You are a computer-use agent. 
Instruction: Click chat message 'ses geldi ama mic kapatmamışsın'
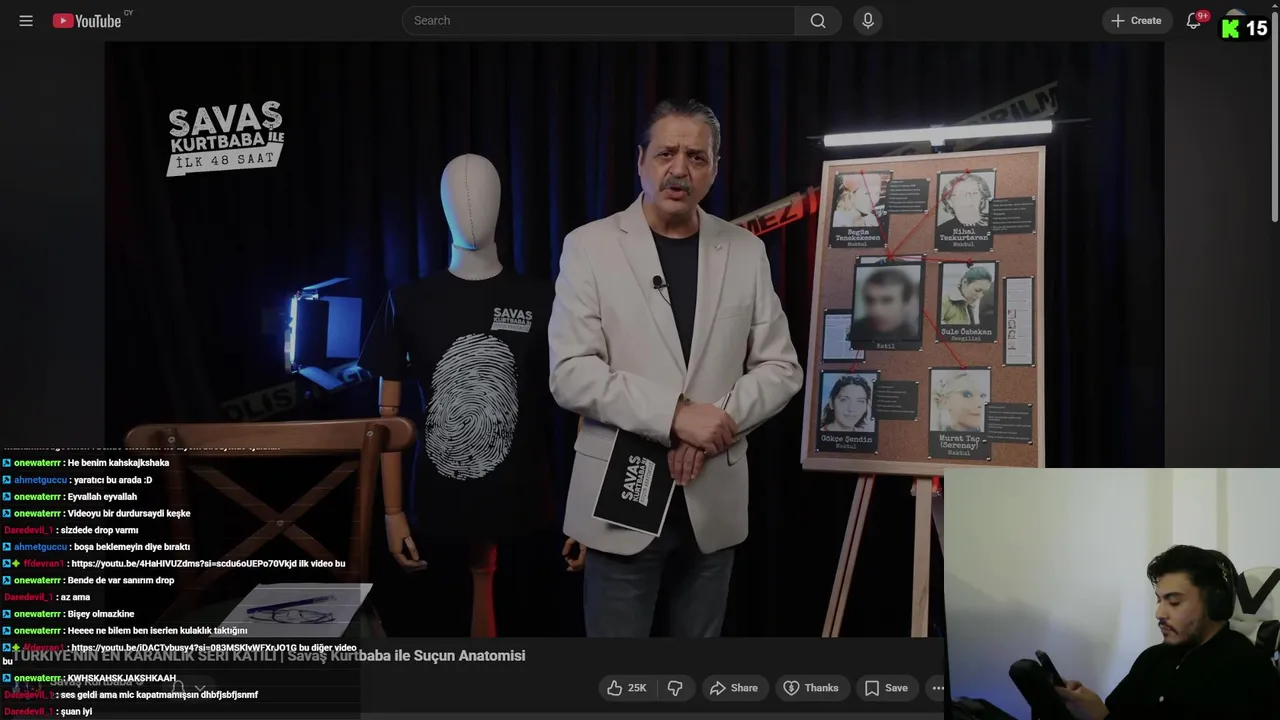[159, 695]
